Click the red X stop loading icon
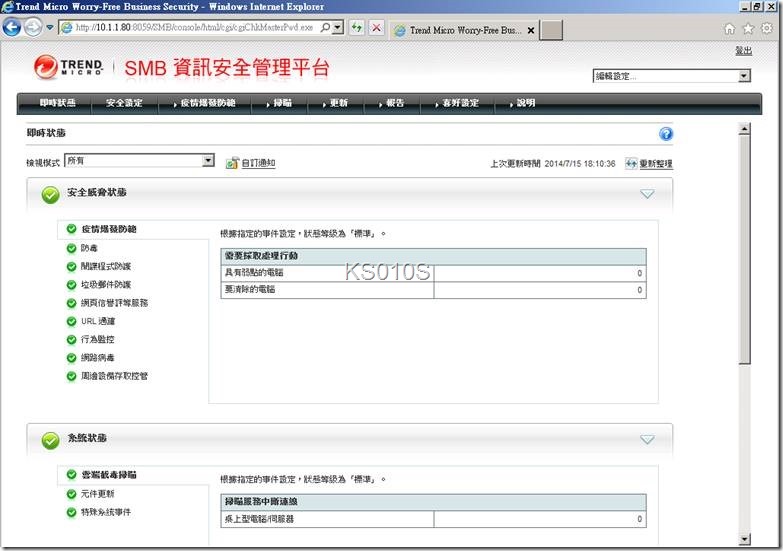 [377, 27]
